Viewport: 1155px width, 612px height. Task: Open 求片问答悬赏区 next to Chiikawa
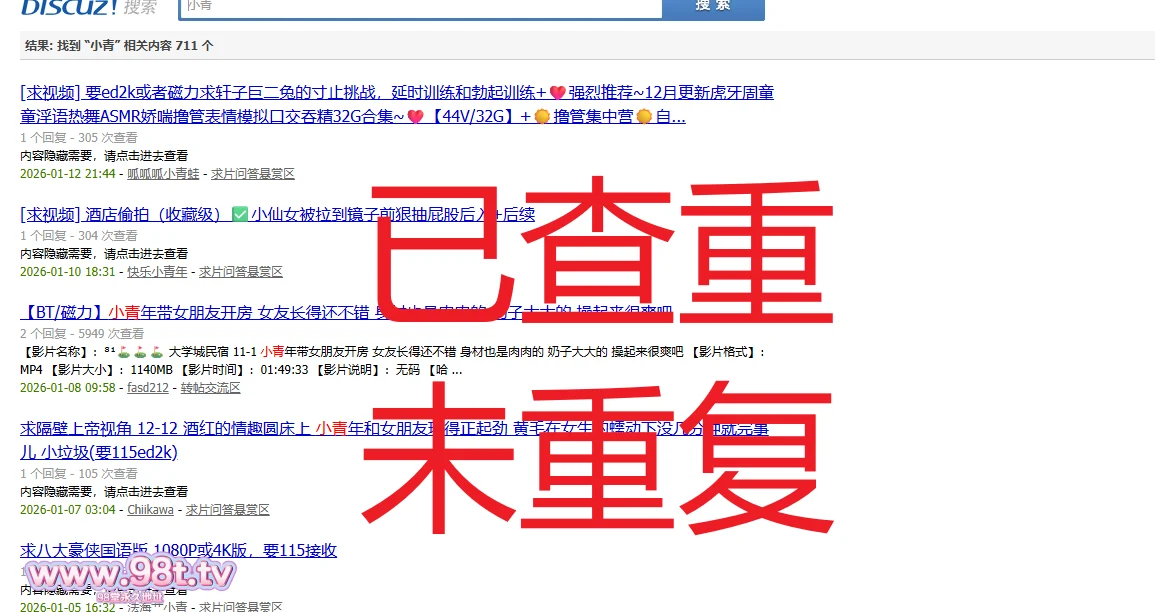[228, 510]
